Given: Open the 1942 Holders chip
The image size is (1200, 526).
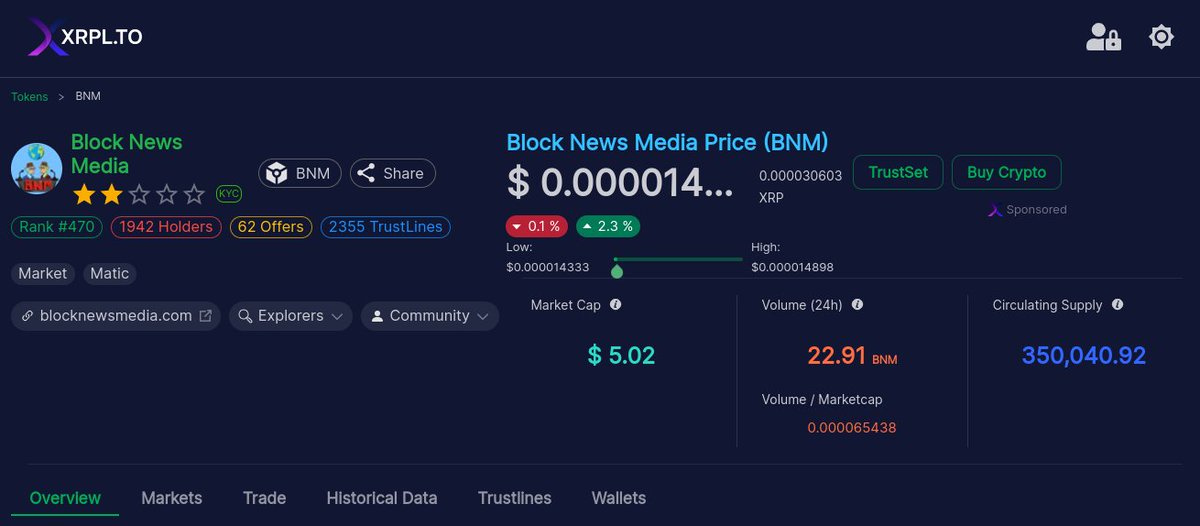Looking at the screenshot, I should click(x=166, y=227).
